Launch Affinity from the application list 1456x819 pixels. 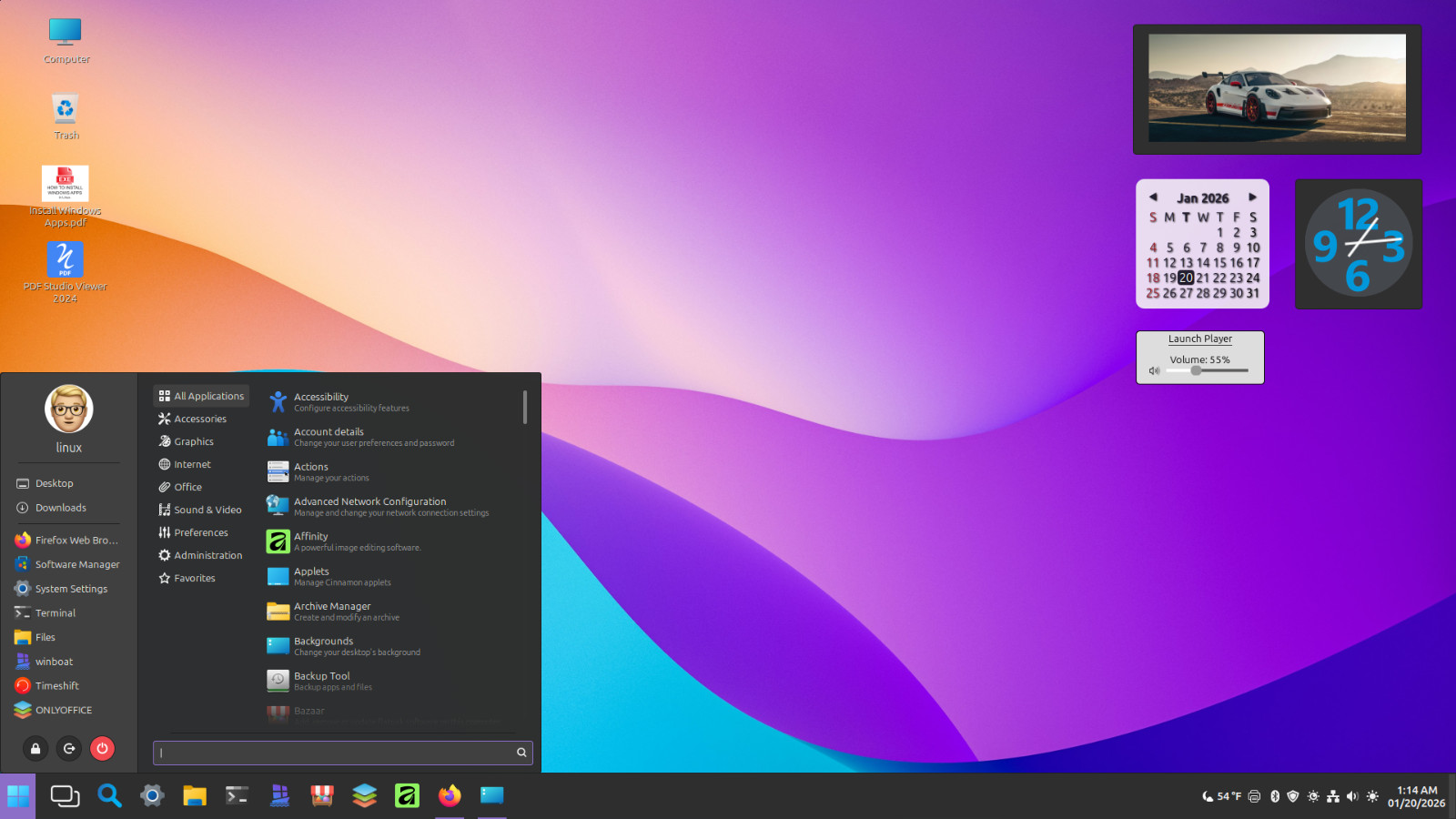pyautogui.click(x=391, y=541)
